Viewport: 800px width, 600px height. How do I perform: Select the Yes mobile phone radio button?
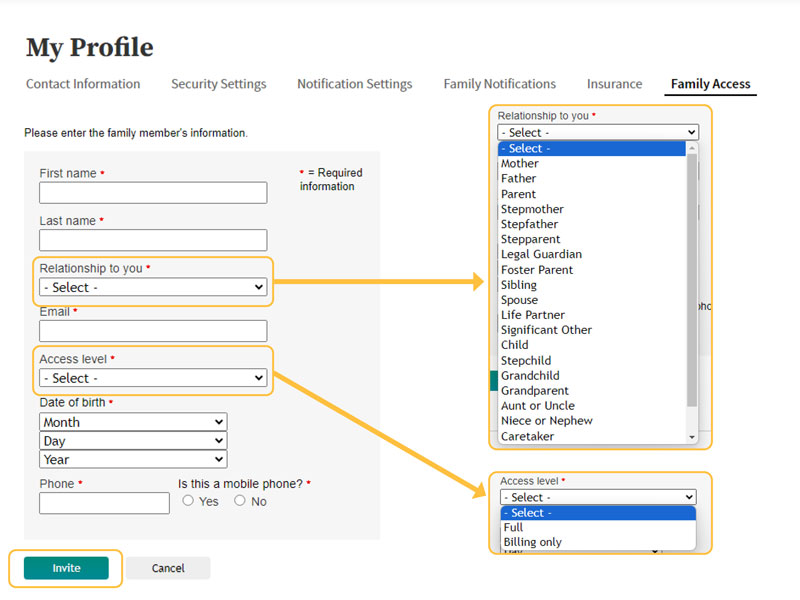[x=188, y=501]
